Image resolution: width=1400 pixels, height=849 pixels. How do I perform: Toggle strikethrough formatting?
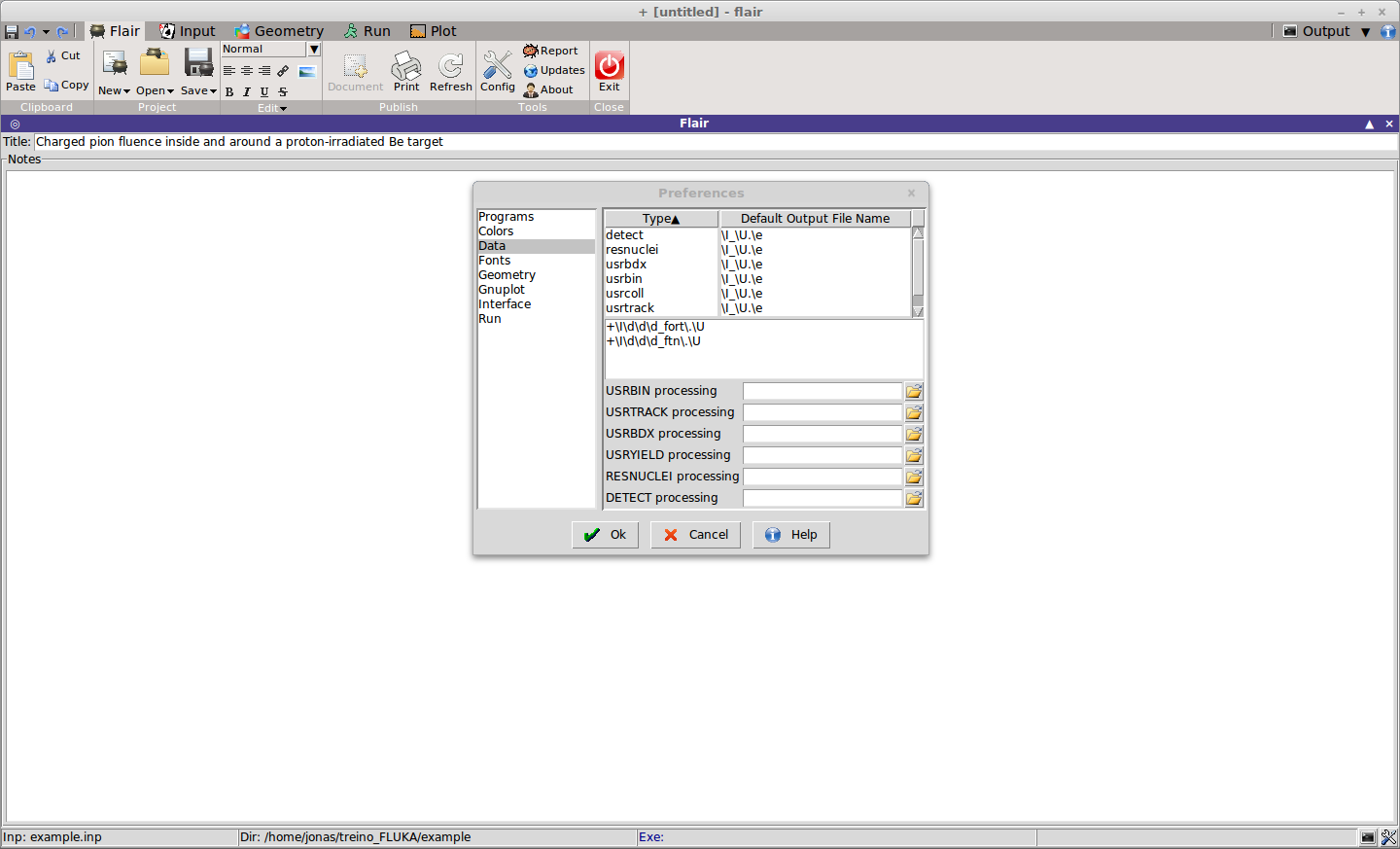pos(283,92)
